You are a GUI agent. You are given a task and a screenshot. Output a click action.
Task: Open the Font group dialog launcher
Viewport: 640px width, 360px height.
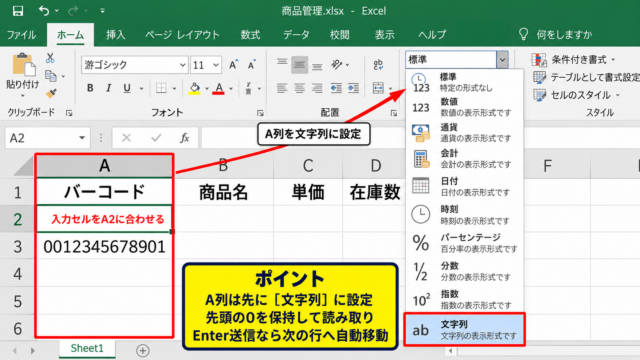(x=260, y=113)
